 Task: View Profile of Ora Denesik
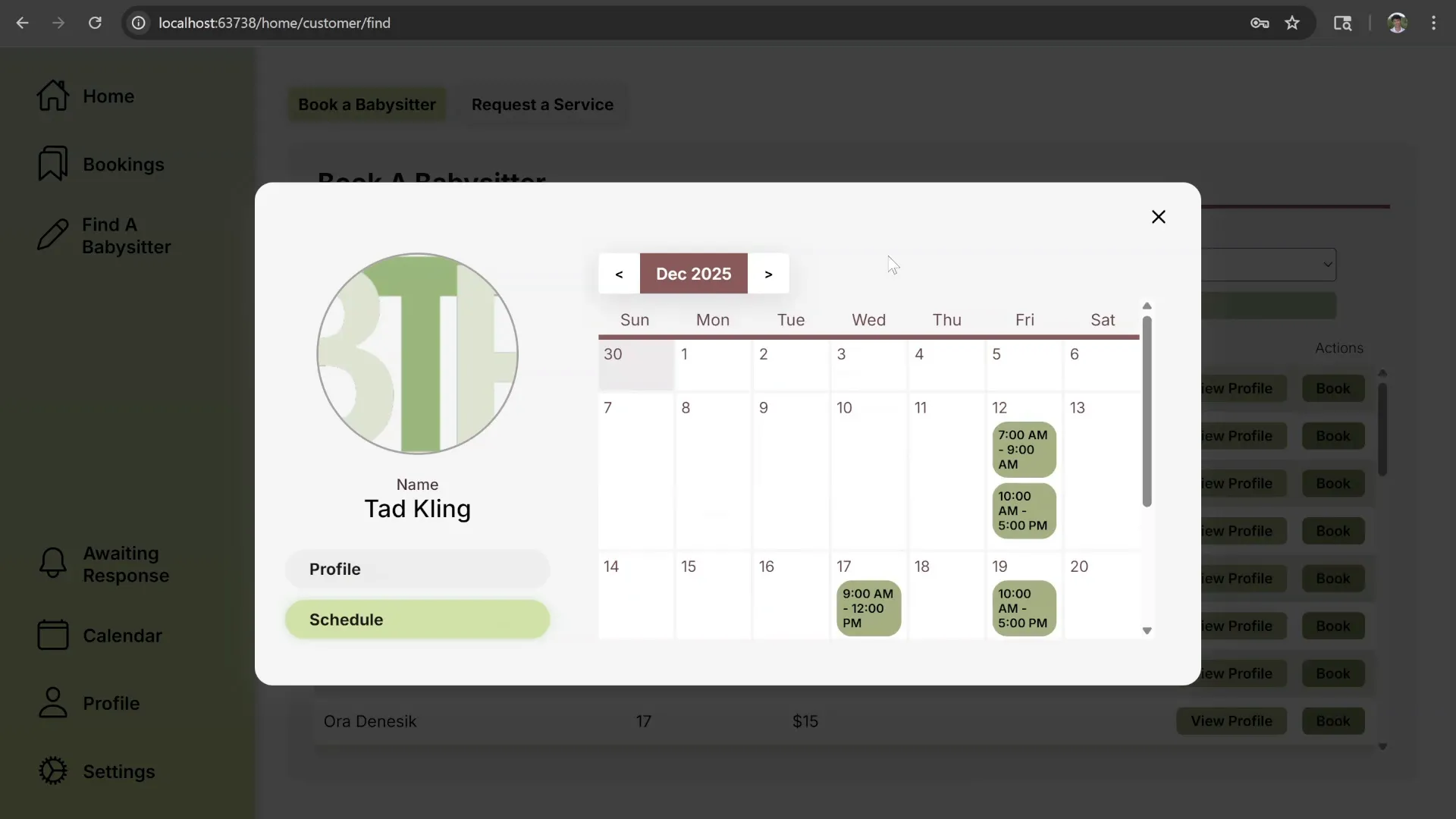click(x=1231, y=721)
